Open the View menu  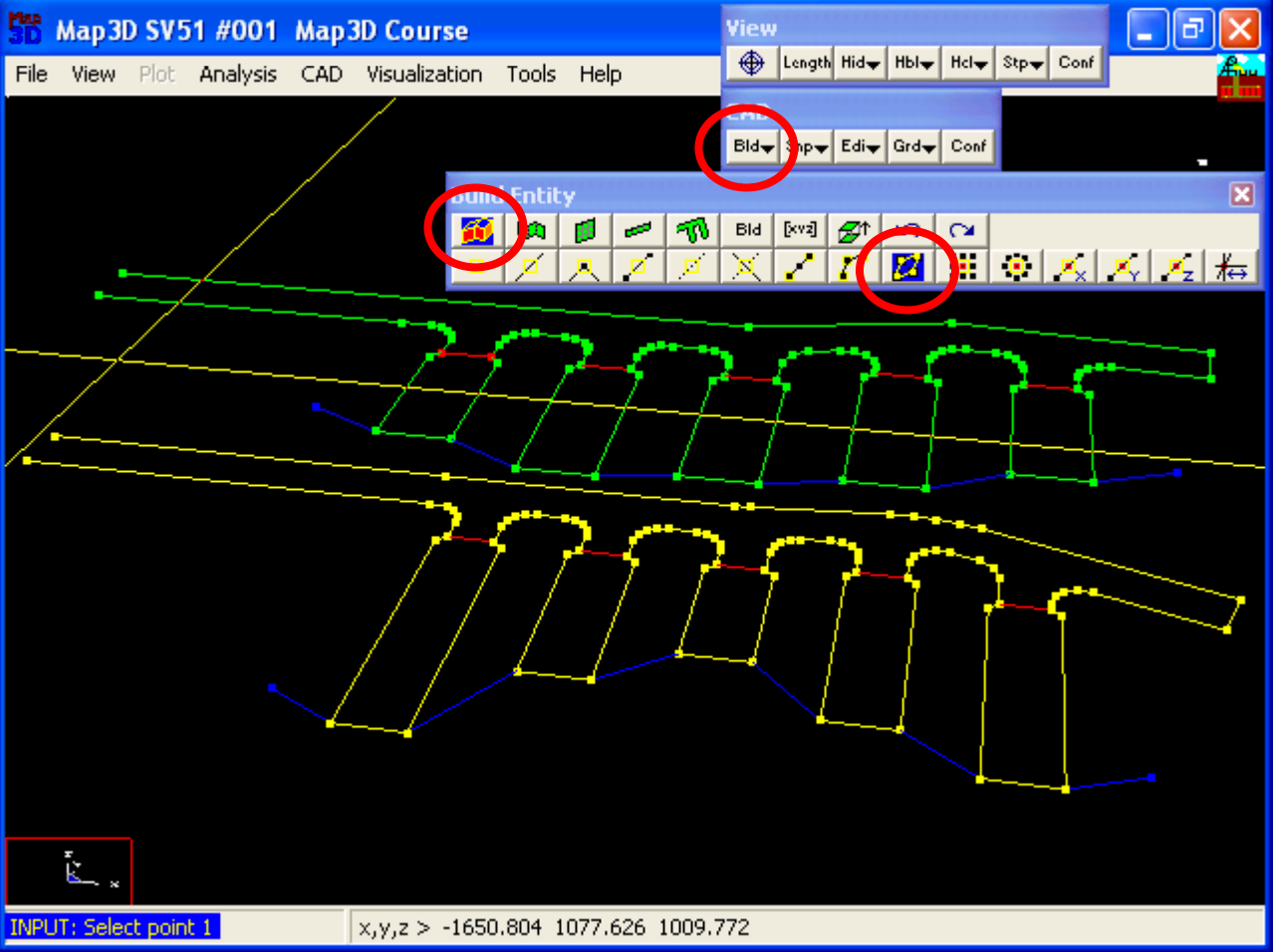pos(94,75)
